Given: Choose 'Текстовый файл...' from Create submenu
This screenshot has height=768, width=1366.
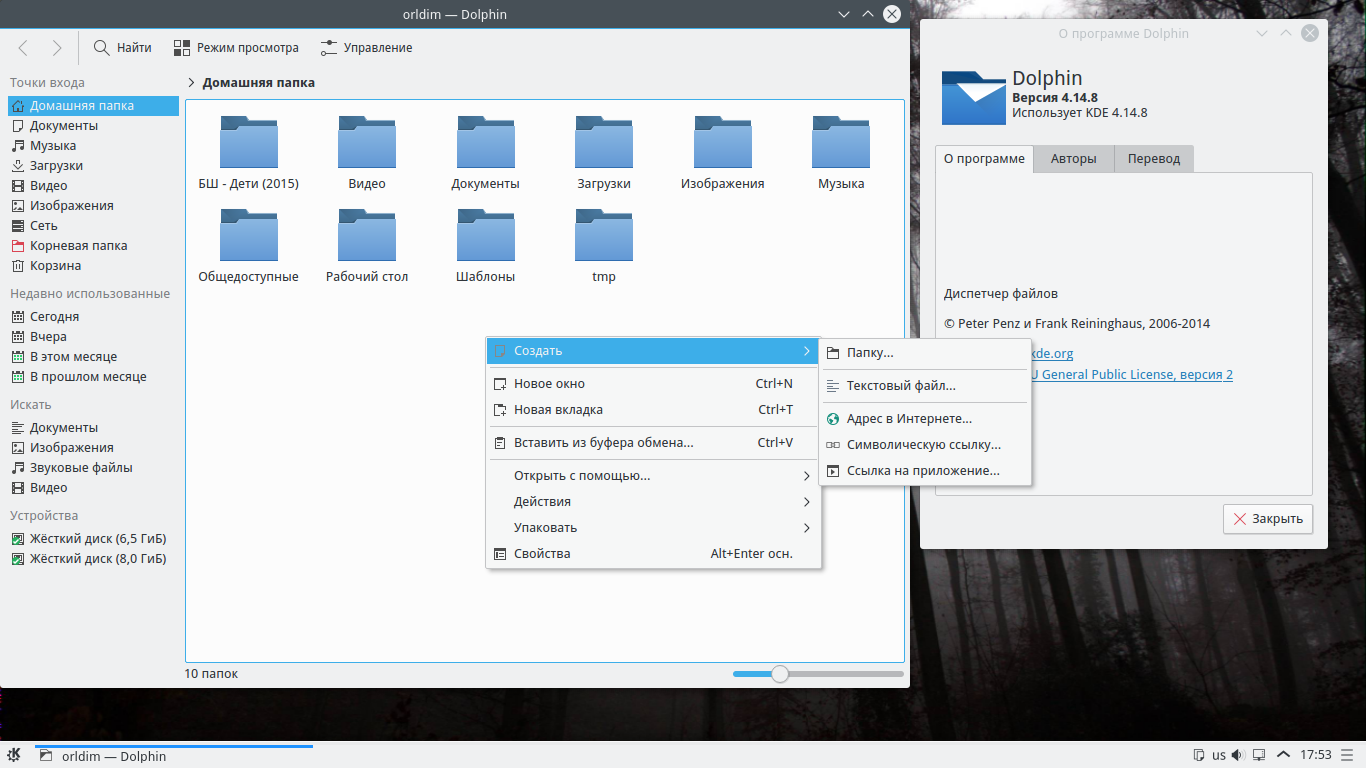Looking at the screenshot, I should point(901,386).
